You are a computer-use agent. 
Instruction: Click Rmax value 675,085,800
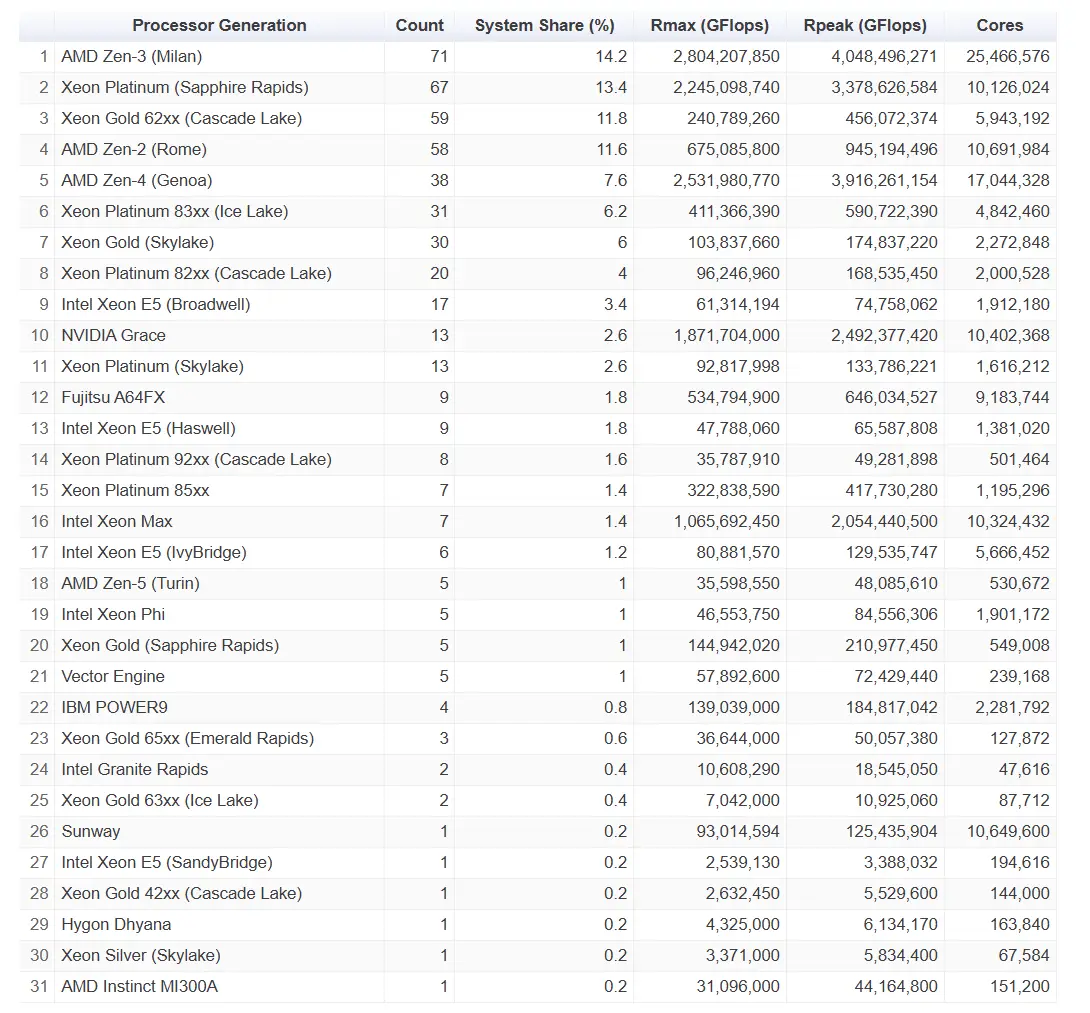733,149
